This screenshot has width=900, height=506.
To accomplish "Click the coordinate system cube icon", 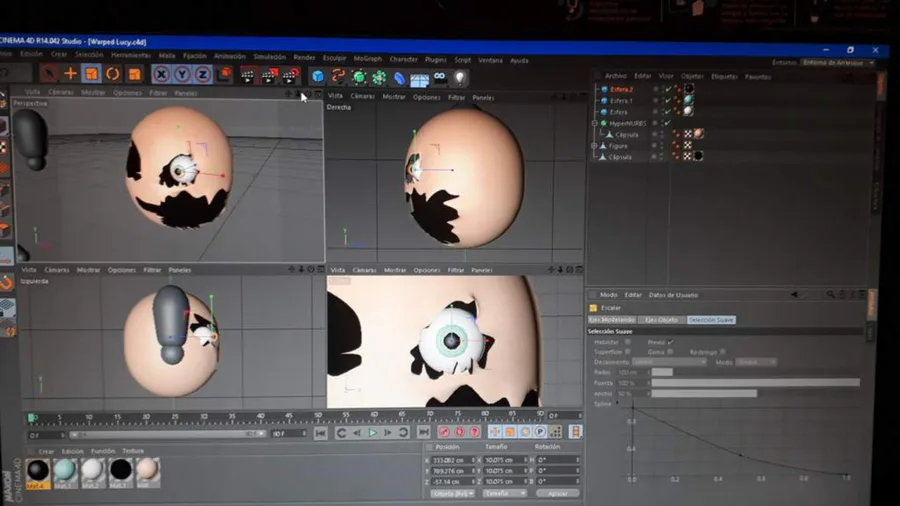I will tap(224, 74).
